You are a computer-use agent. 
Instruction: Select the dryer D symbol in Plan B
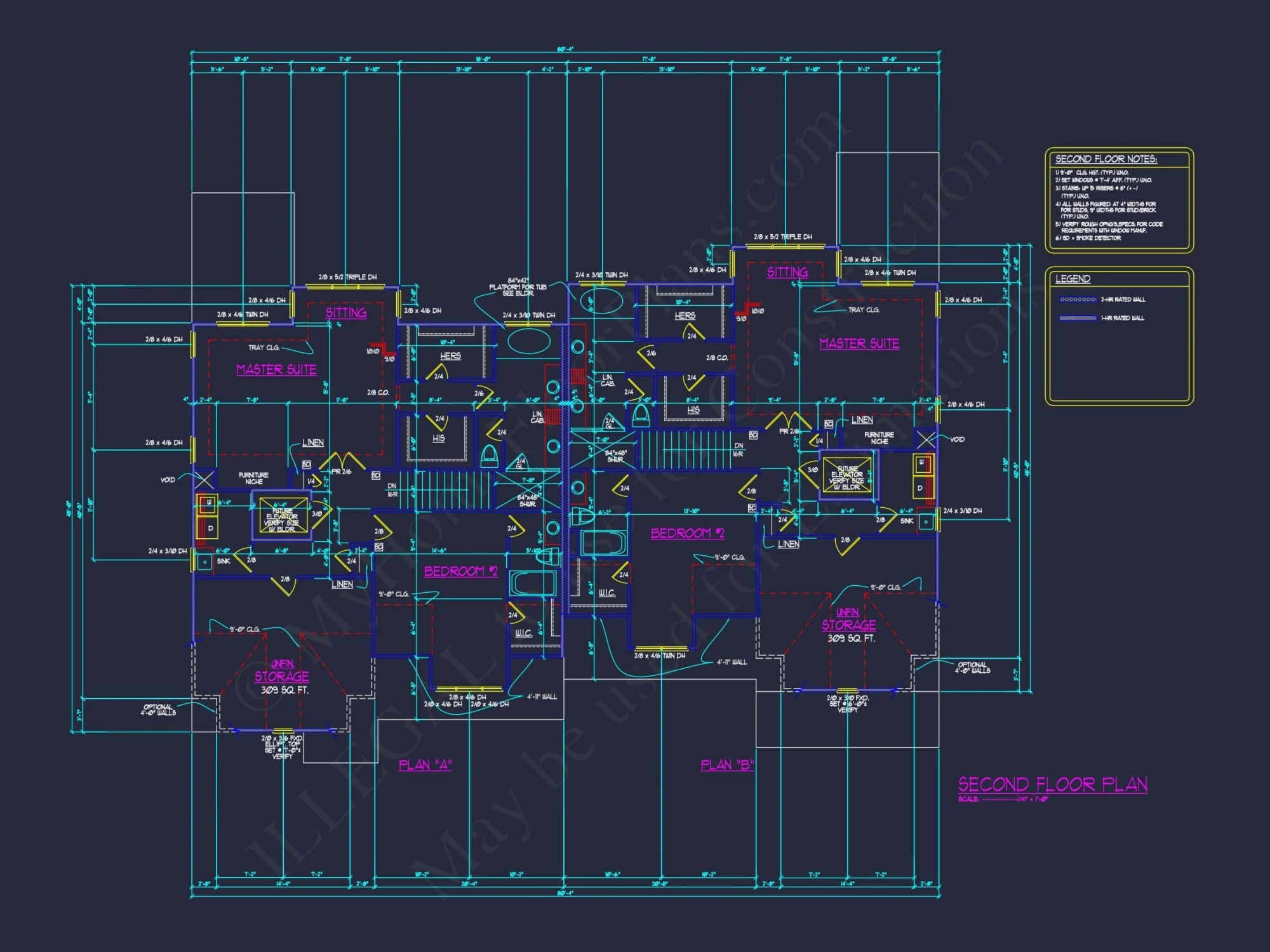point(921,488)
